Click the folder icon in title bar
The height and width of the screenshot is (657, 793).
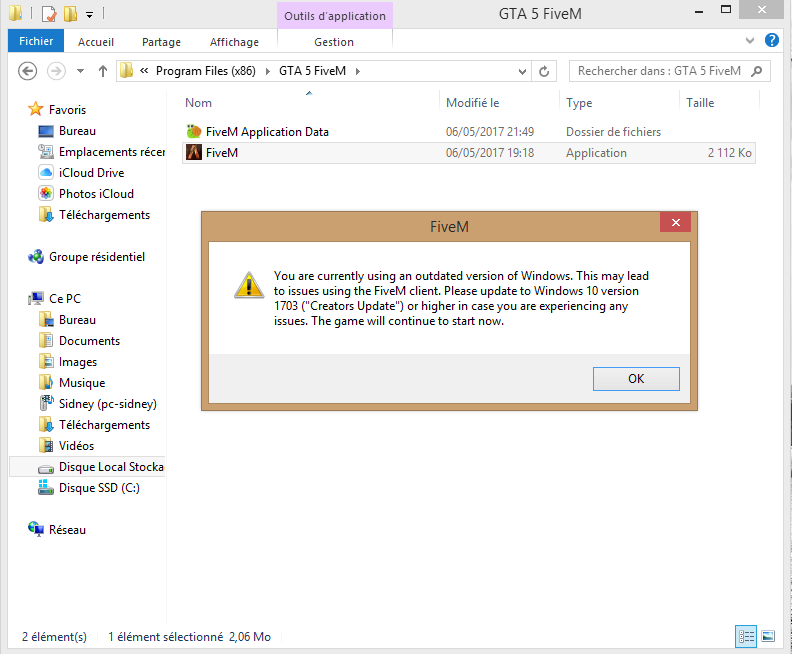point(16,13)
